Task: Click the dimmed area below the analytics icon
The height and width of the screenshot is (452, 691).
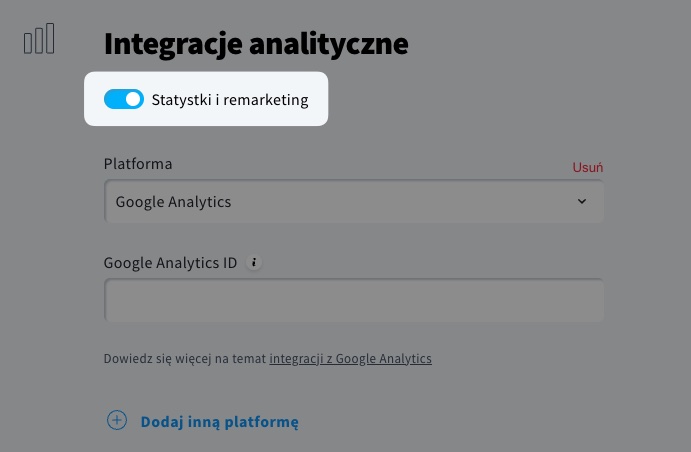Action: click(40, 250)
